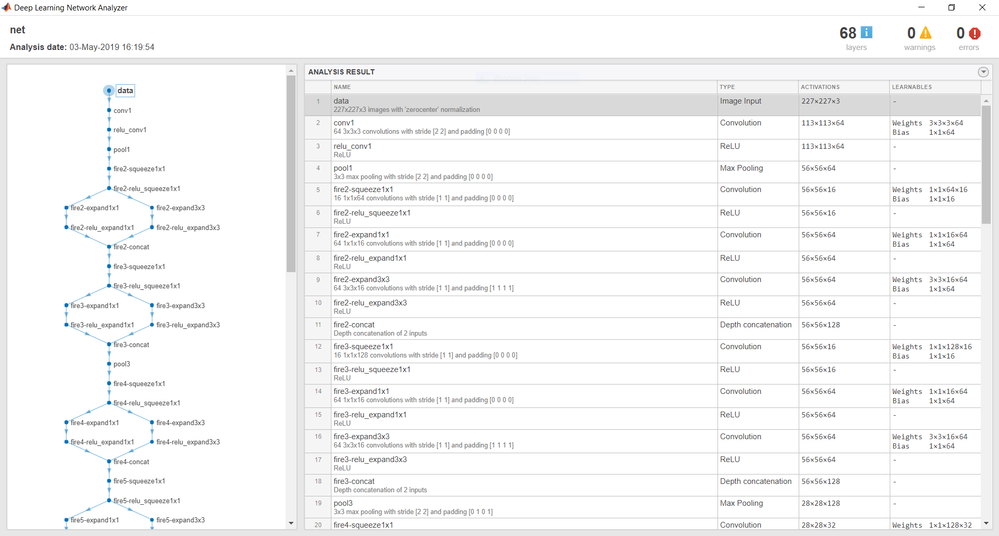Image resolution: width=999 pixels, height=536 pixels.
Task: Select table row 1 data
Action: (x=643, y=105)
